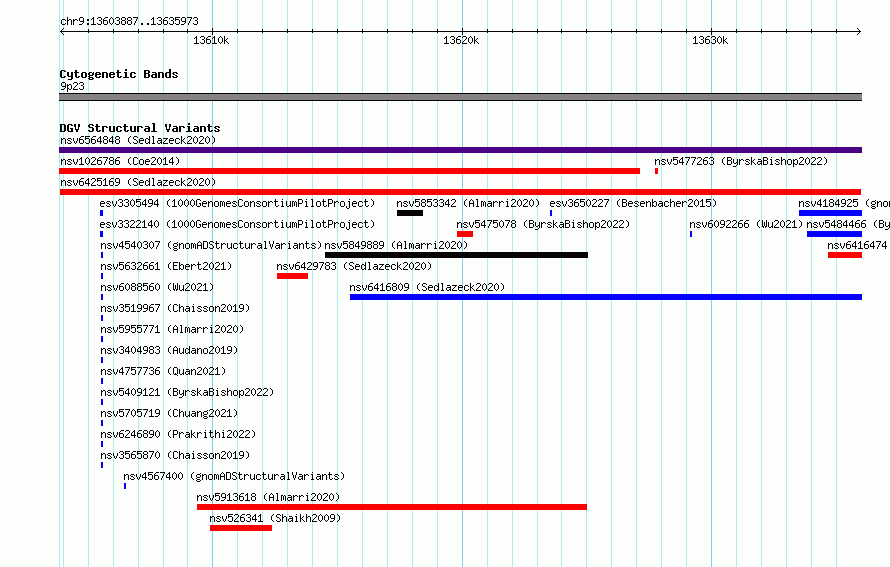Click the nsv5955771 (Almarri2020) label

point(172,329)
